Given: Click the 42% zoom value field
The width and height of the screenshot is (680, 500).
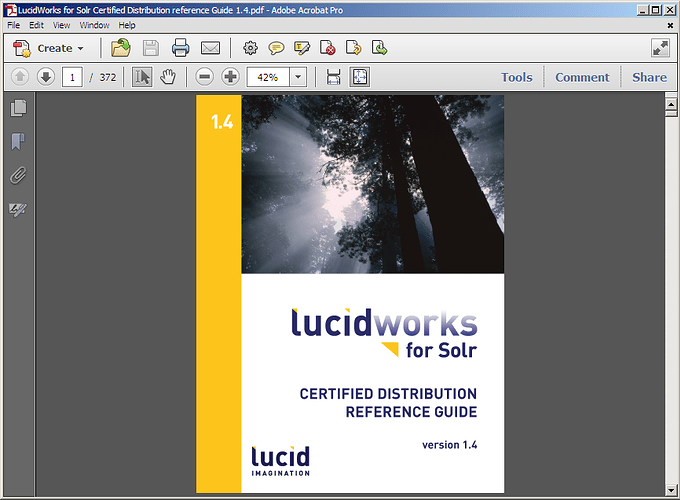Looking at the screenshot, I should tap(268, 78).
